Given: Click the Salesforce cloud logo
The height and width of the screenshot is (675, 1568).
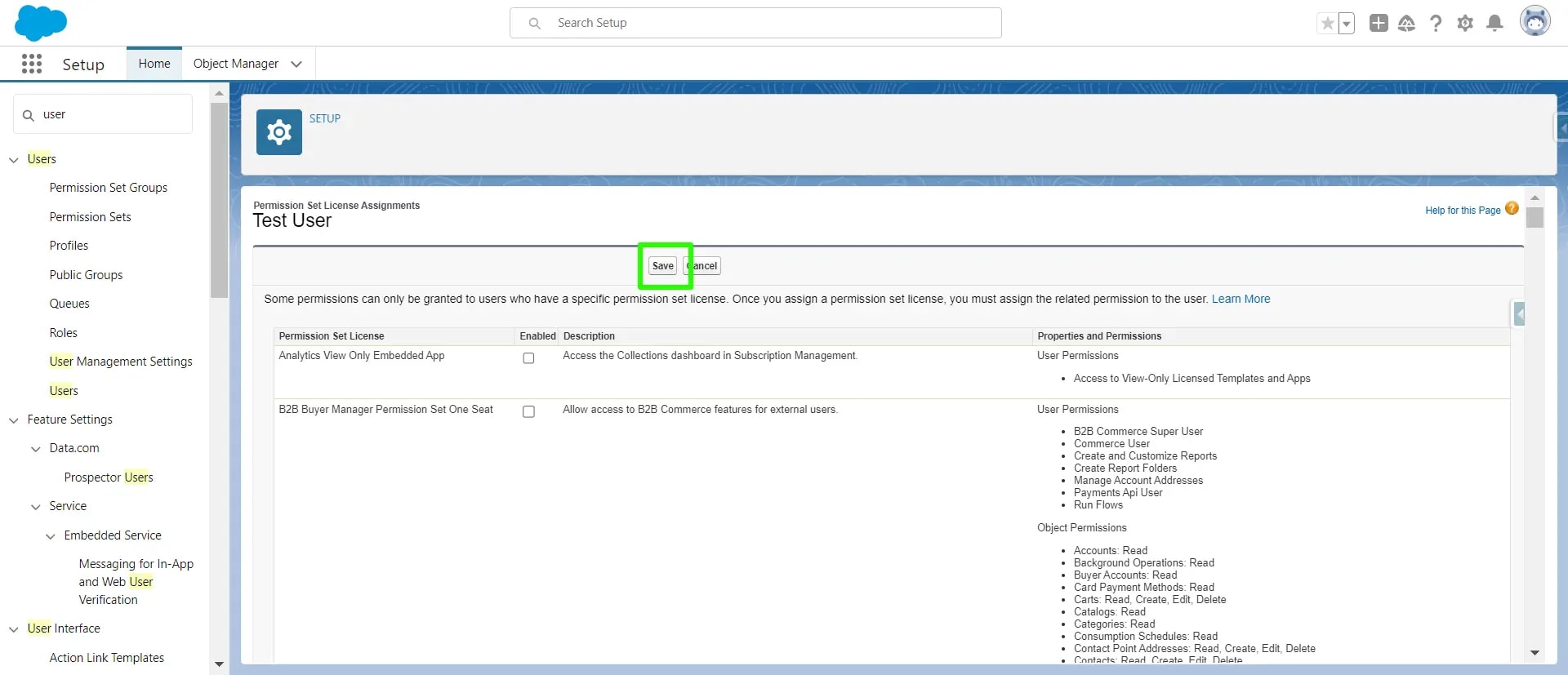Looking at the screenshot, I should [x=41, y=23].
